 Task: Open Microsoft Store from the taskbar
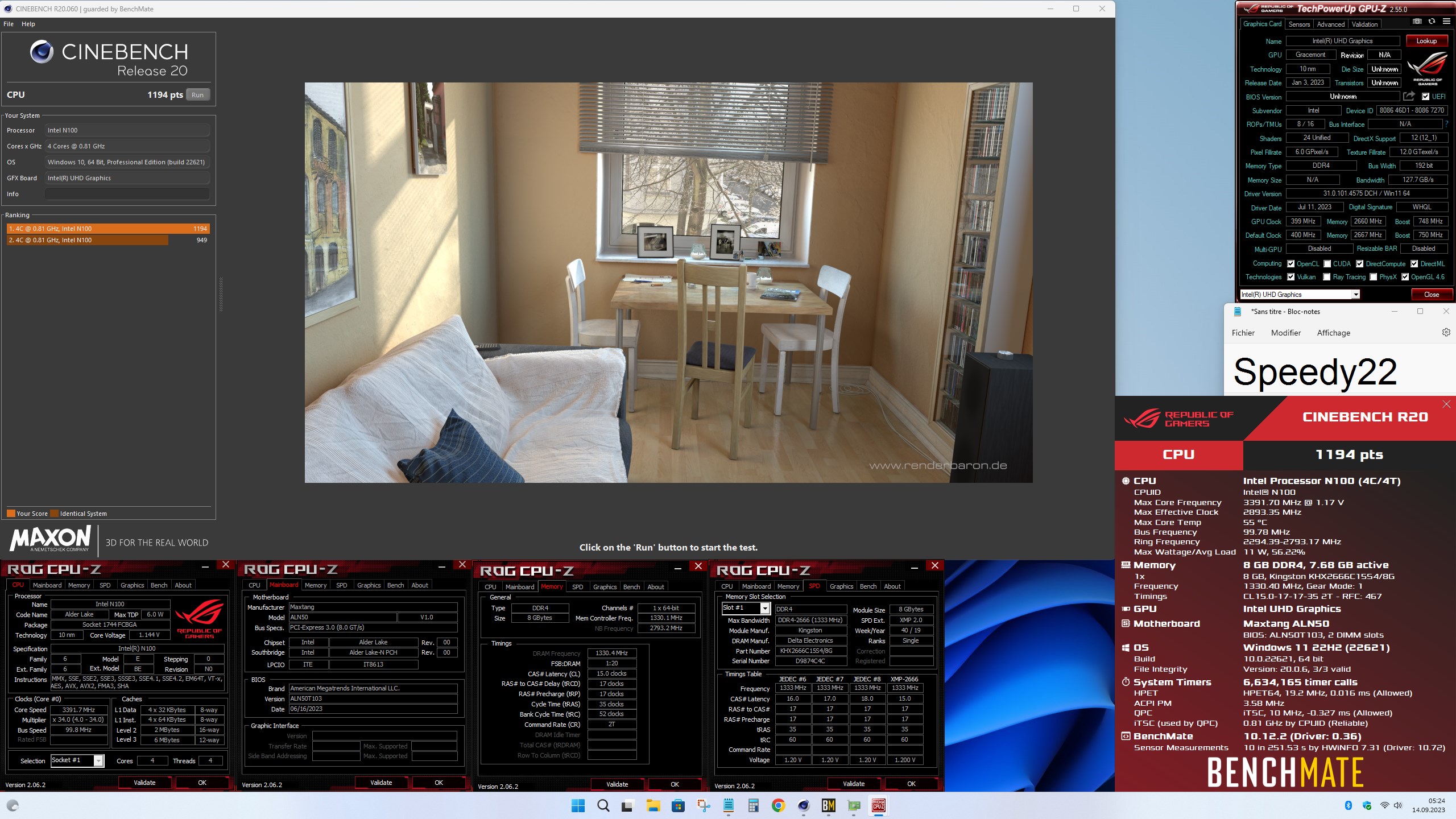677,805
